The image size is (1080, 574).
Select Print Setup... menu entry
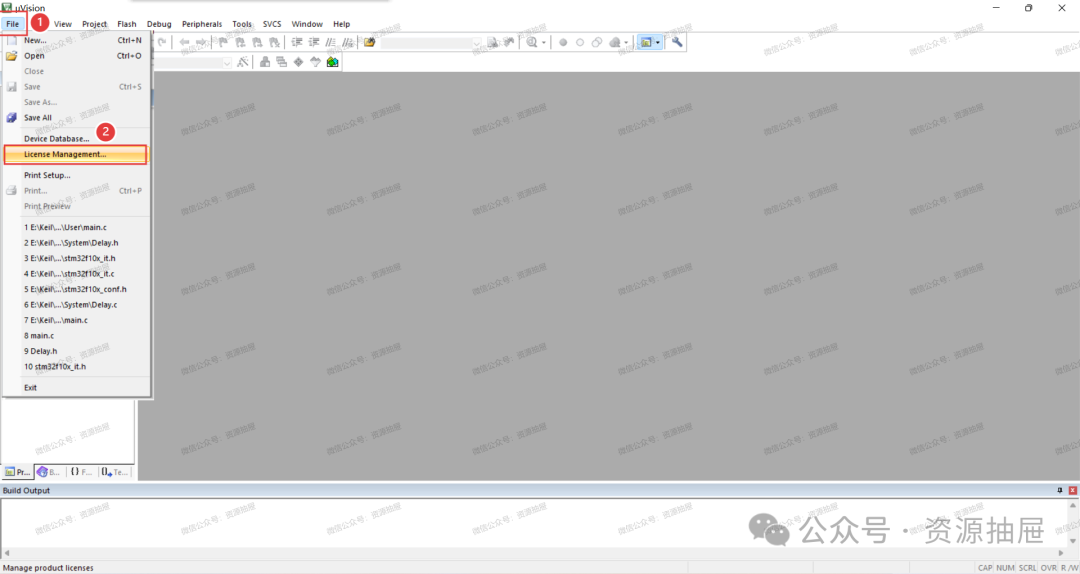[x=76, y=175]
